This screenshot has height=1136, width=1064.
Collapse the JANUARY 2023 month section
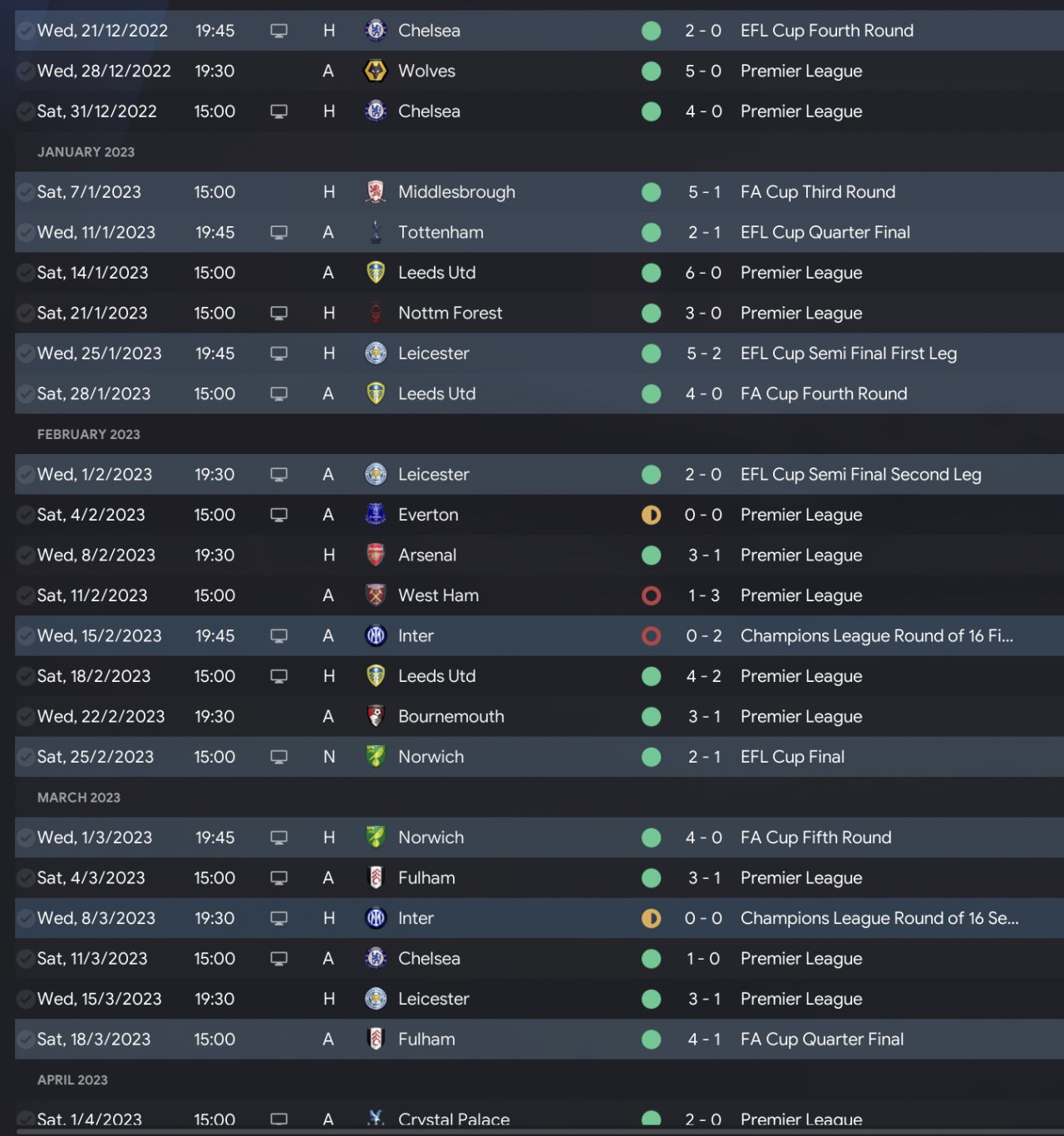(x=86, y=152)
